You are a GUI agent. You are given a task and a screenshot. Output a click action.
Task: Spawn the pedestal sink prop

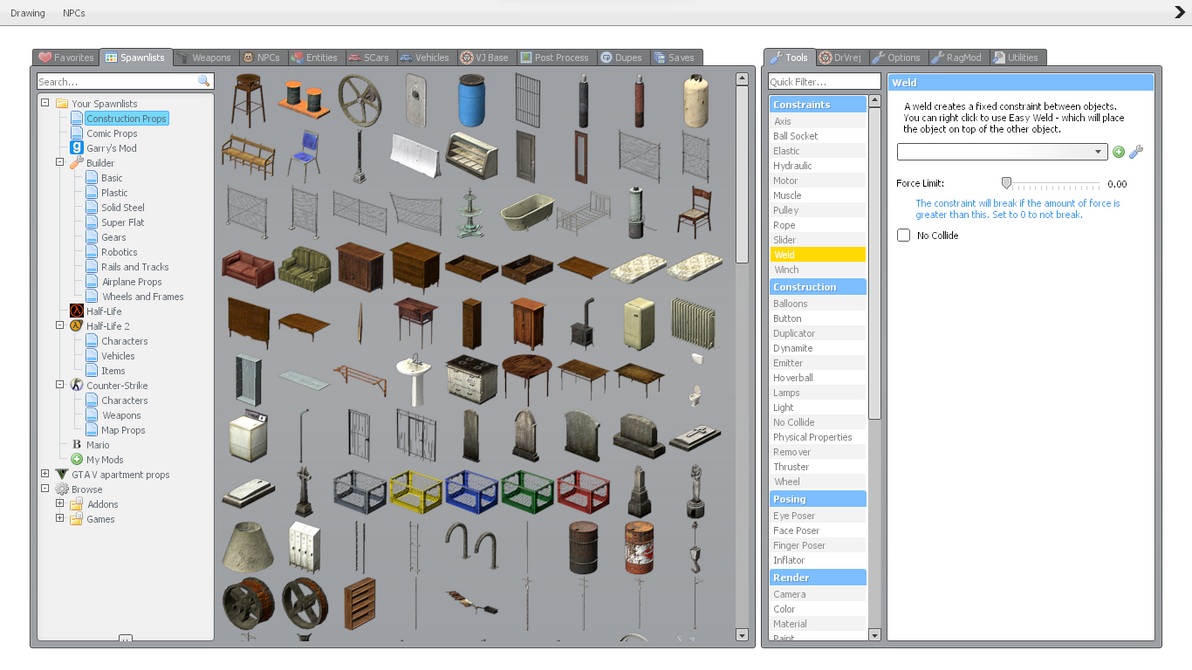coord(414,379)
